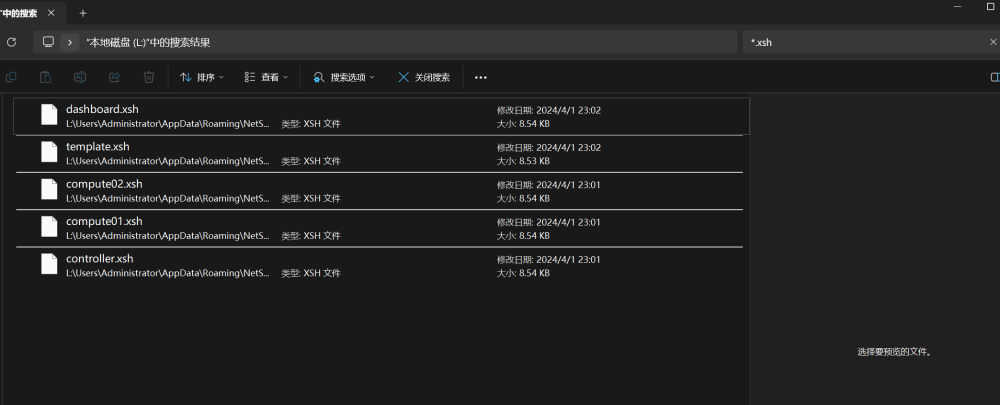Toggle the preview pane button at far right
The image size is (1000, 405).
tap(993, 77)
